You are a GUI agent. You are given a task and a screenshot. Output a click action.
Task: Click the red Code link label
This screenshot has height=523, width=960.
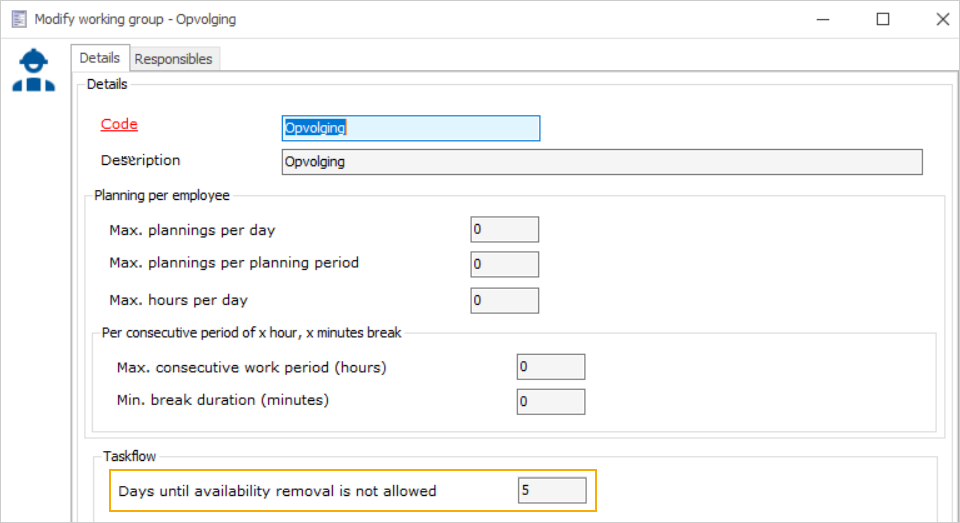coord(119,125)
